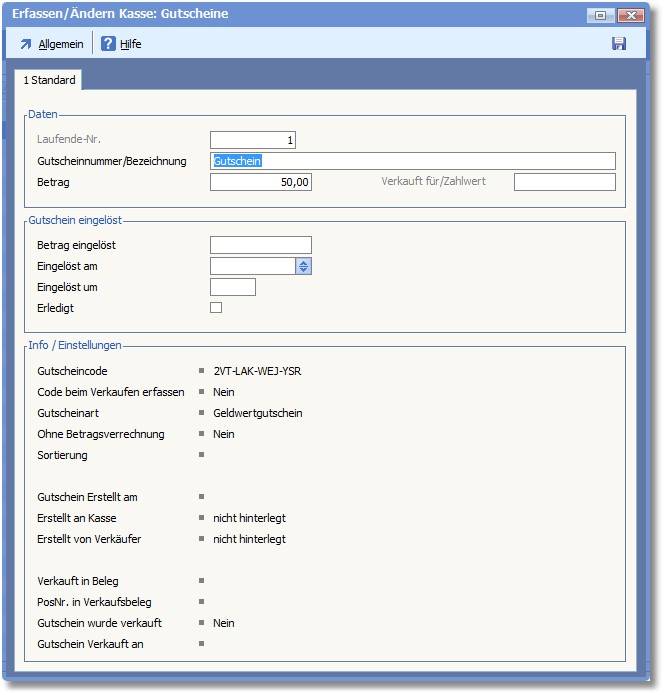Switch to the 1 Standard tab
Screen dimensions: 664x695
pyautogui.click(x=49, y=80)
